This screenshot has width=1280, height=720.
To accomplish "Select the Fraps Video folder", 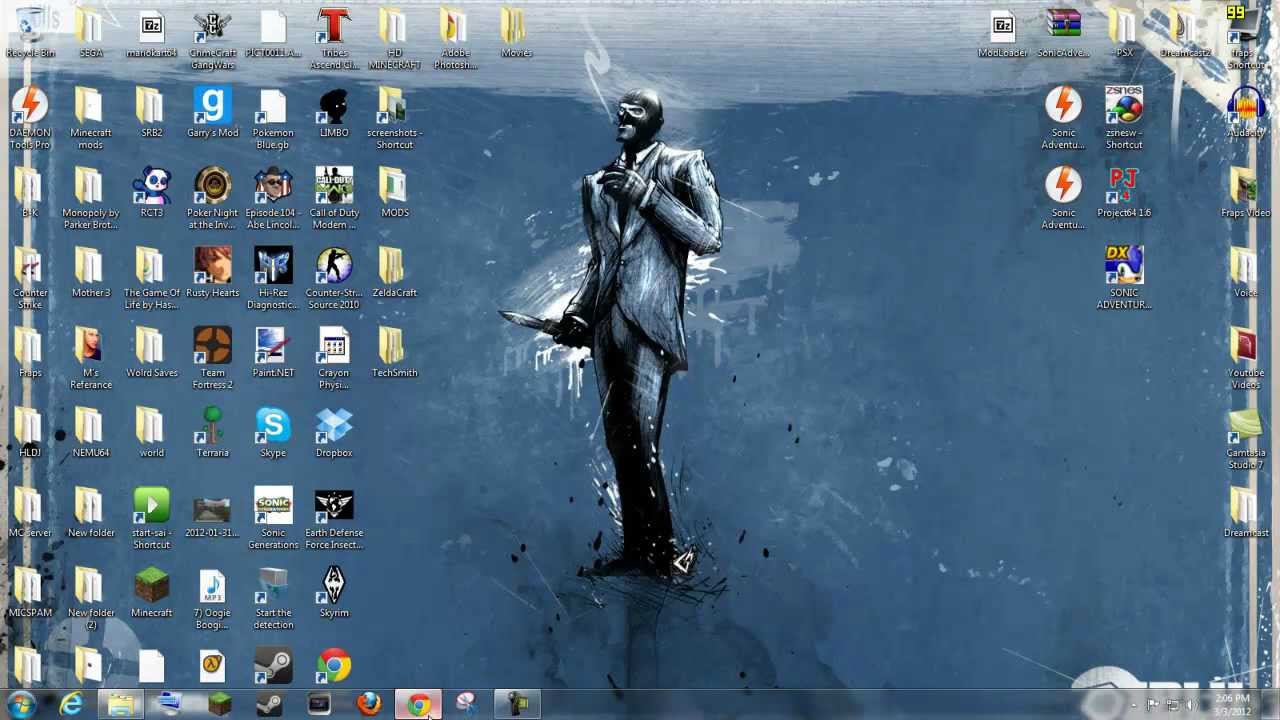I will tap(1246, 193).
